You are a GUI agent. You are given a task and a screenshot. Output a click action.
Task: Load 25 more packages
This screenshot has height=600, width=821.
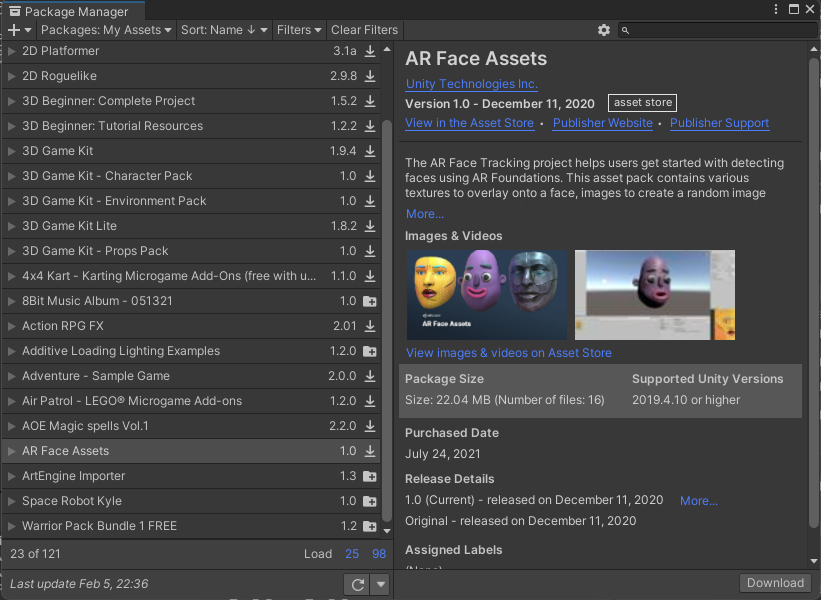(x=352, y=554)
